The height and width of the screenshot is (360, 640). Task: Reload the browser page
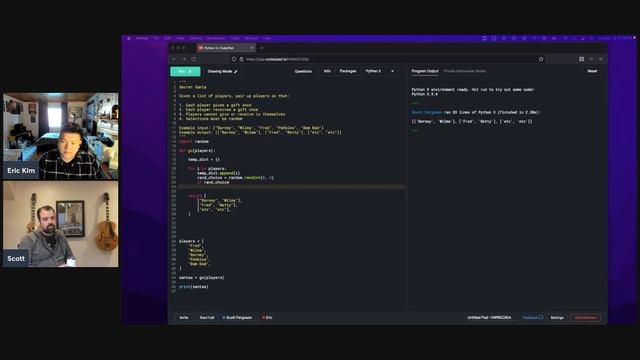[x=193, y=59]
